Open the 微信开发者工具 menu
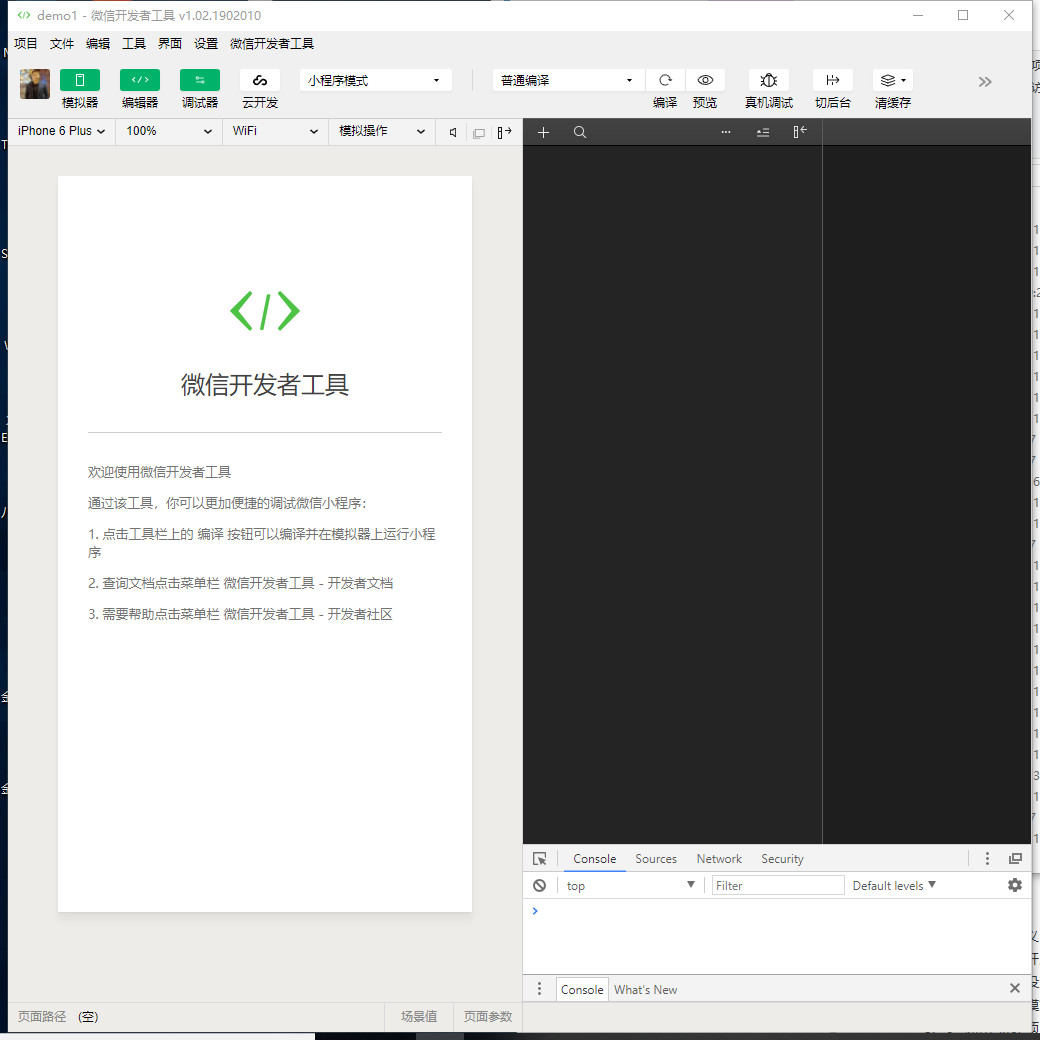1040x1040 pixels. [272, 44]
